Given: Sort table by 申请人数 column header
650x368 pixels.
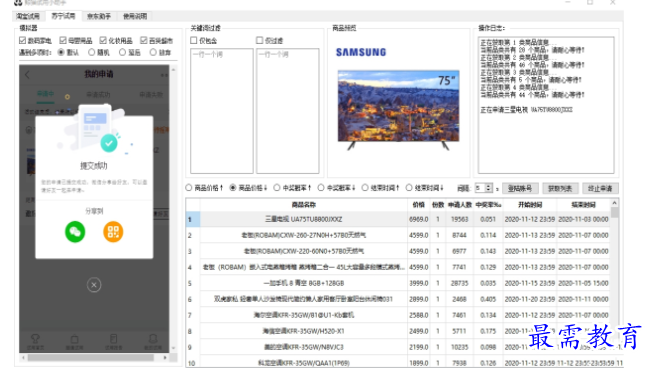Looking at the screenshot, I should point(460,204).
